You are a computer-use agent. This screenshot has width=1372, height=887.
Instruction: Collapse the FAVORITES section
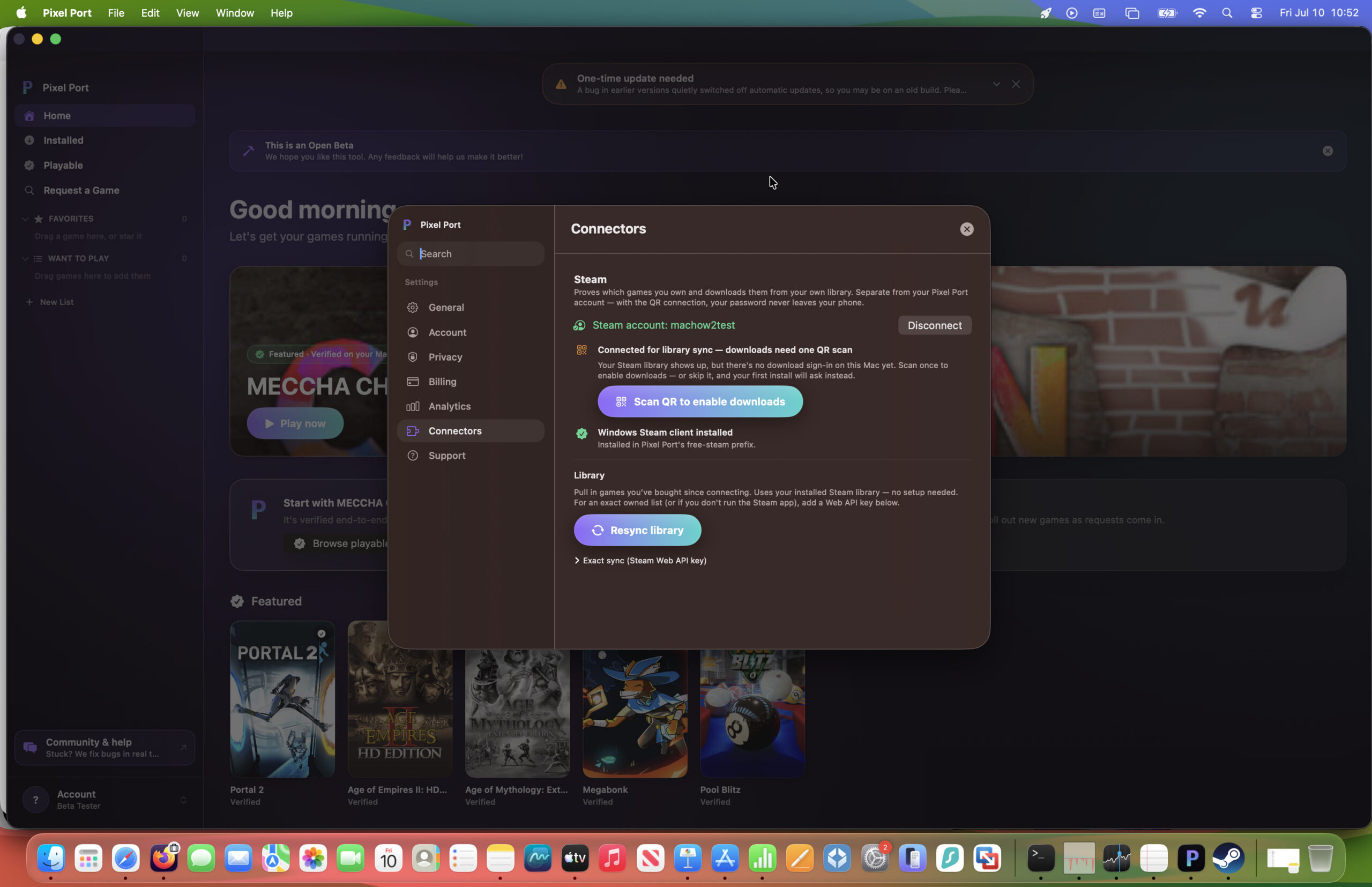click(x=25, y=219)
